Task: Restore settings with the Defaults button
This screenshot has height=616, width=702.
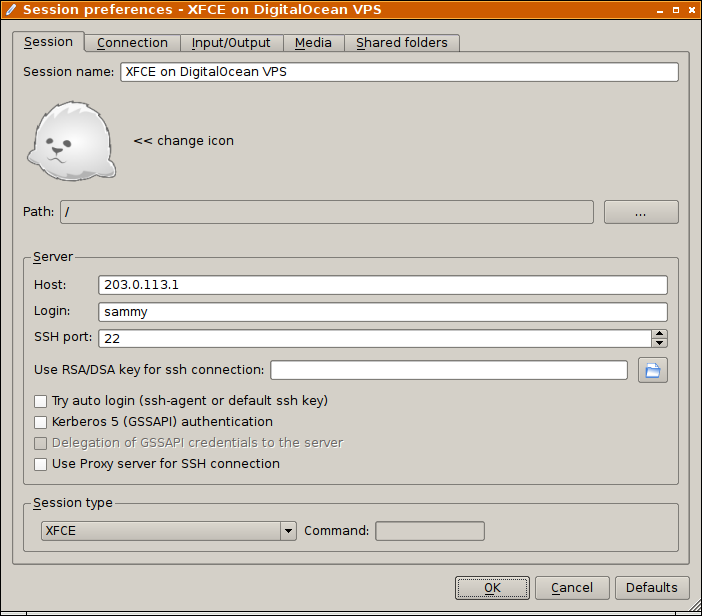Action: pos(652,588)
